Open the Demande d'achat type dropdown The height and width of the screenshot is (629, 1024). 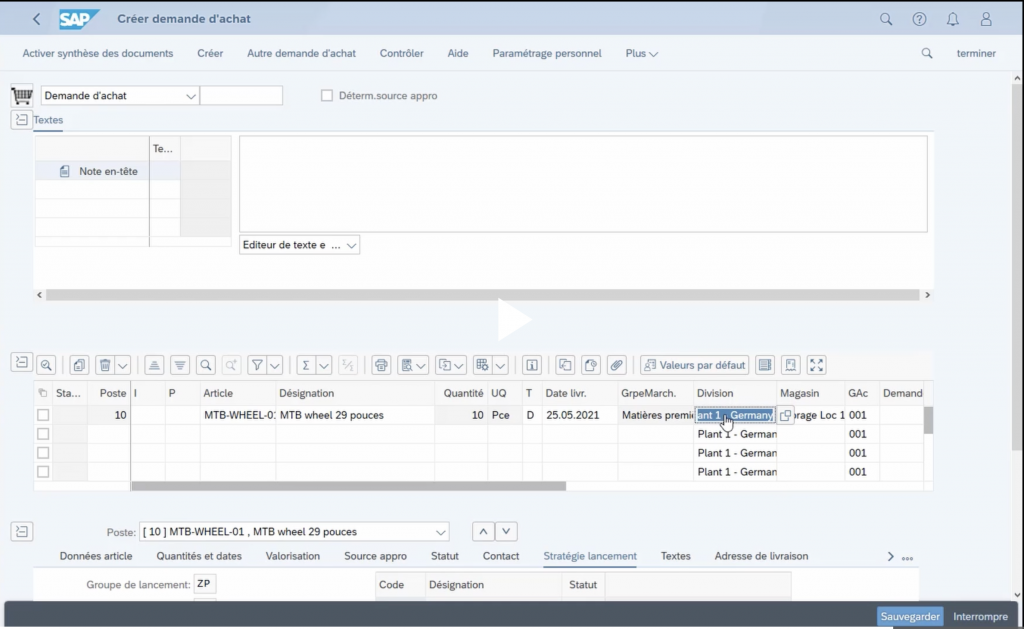pos(190,96)
